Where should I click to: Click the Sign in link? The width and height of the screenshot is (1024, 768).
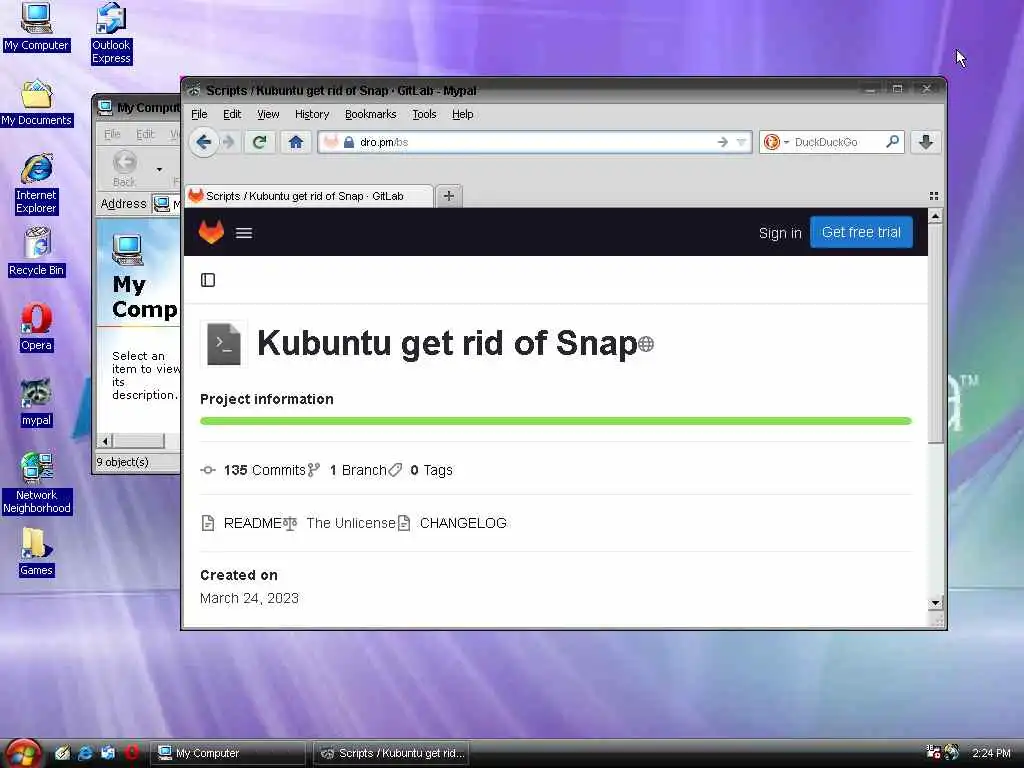(780, 233)
